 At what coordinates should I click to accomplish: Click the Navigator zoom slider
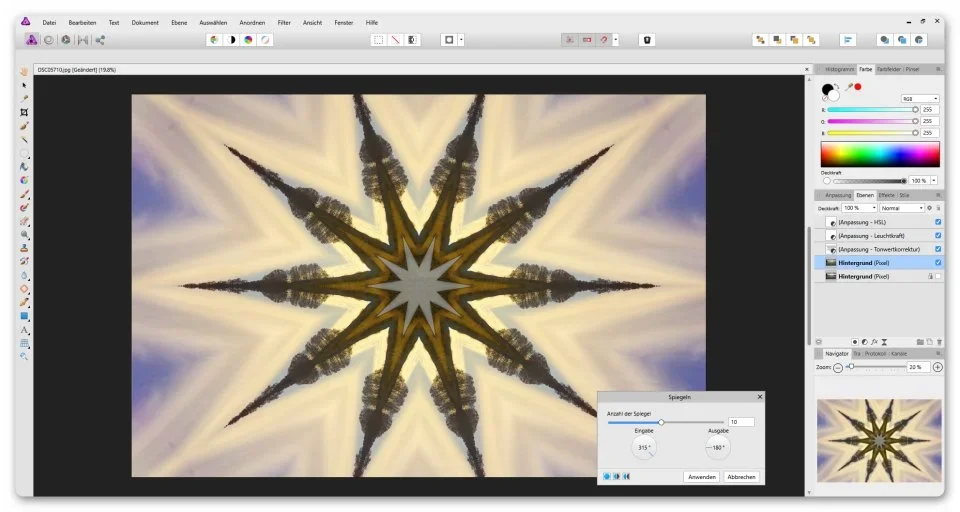coord(878,367)
